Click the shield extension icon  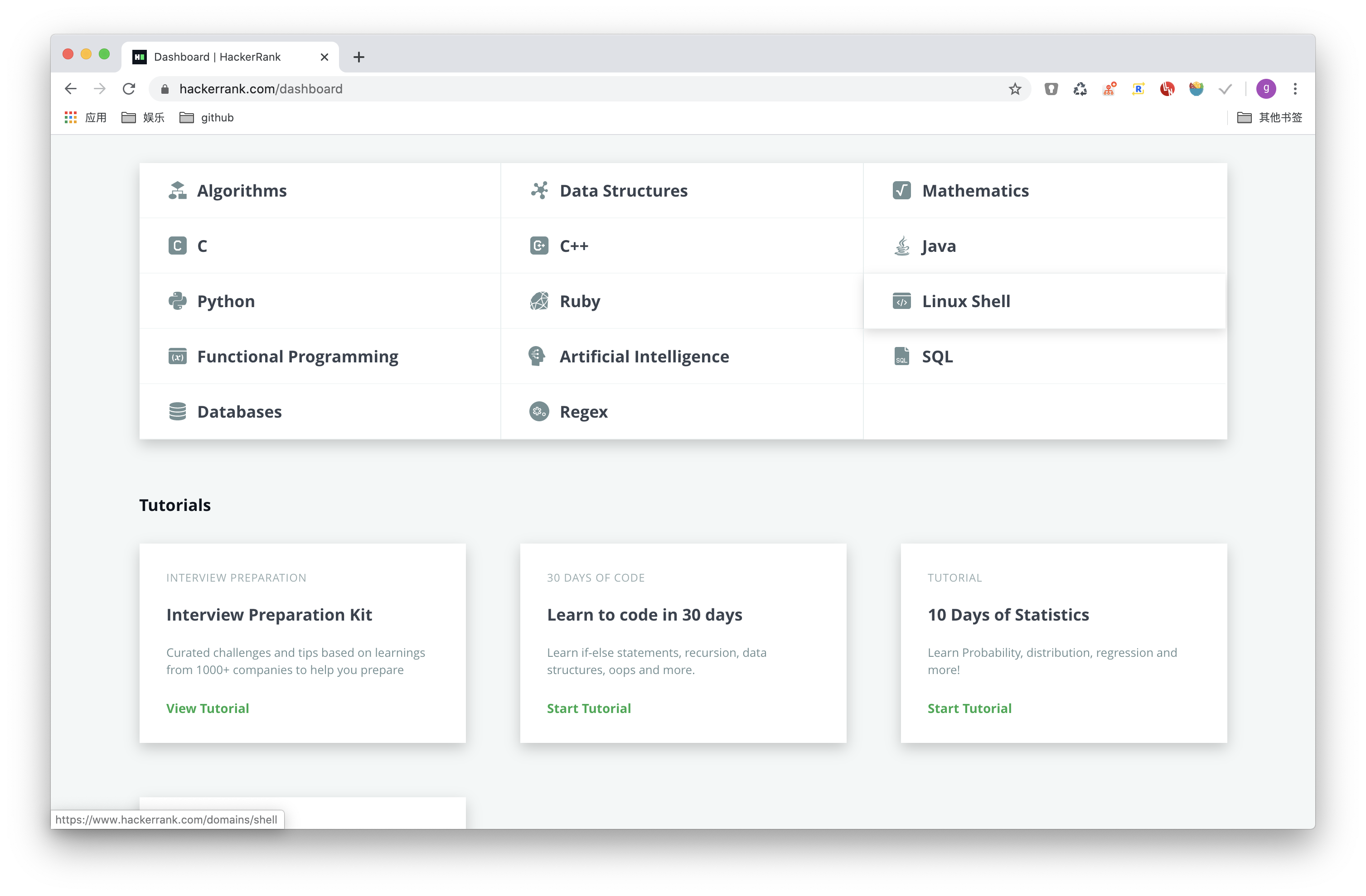[x=1051, y=89]
